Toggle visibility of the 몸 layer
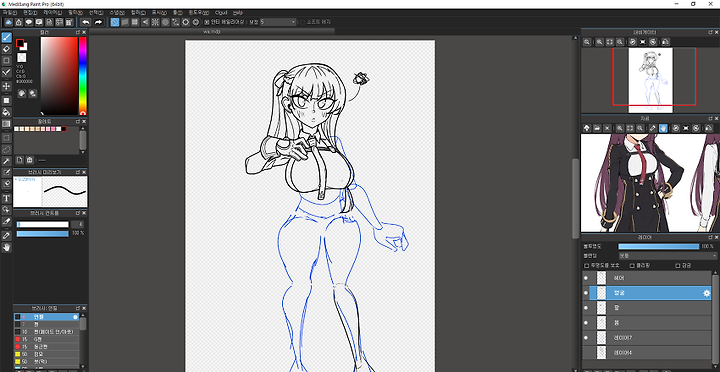This screenshot has height=372, width=720. click(585, 323)
